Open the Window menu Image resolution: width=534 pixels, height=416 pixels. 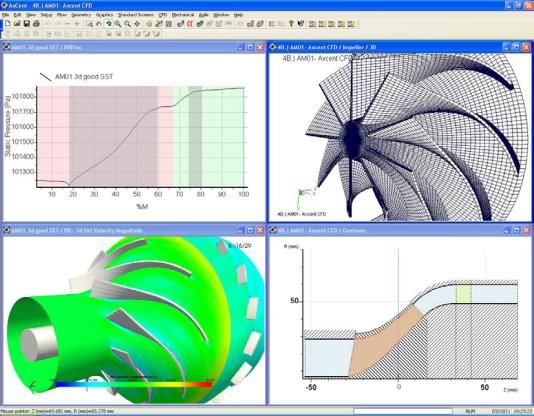click(x=221, y=15)
